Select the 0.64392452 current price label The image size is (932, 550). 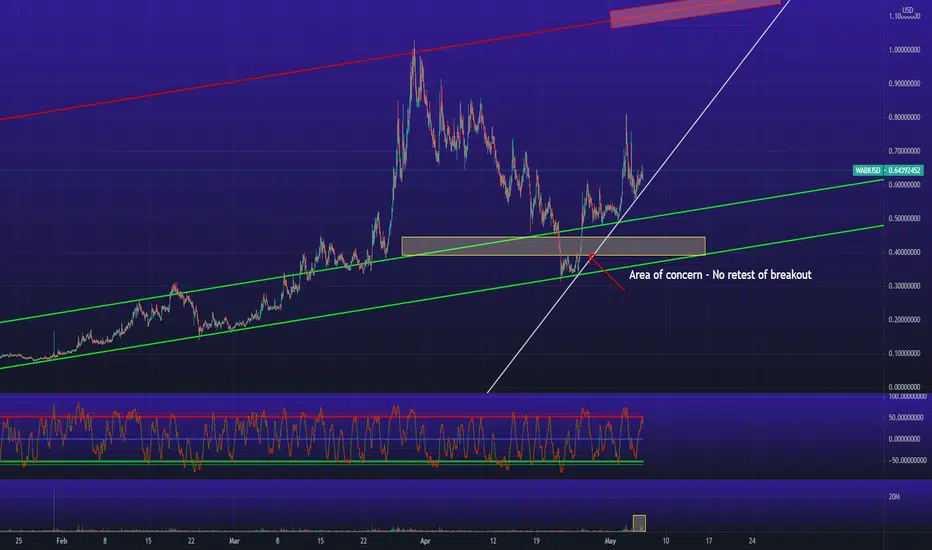(x=905, y=171)
